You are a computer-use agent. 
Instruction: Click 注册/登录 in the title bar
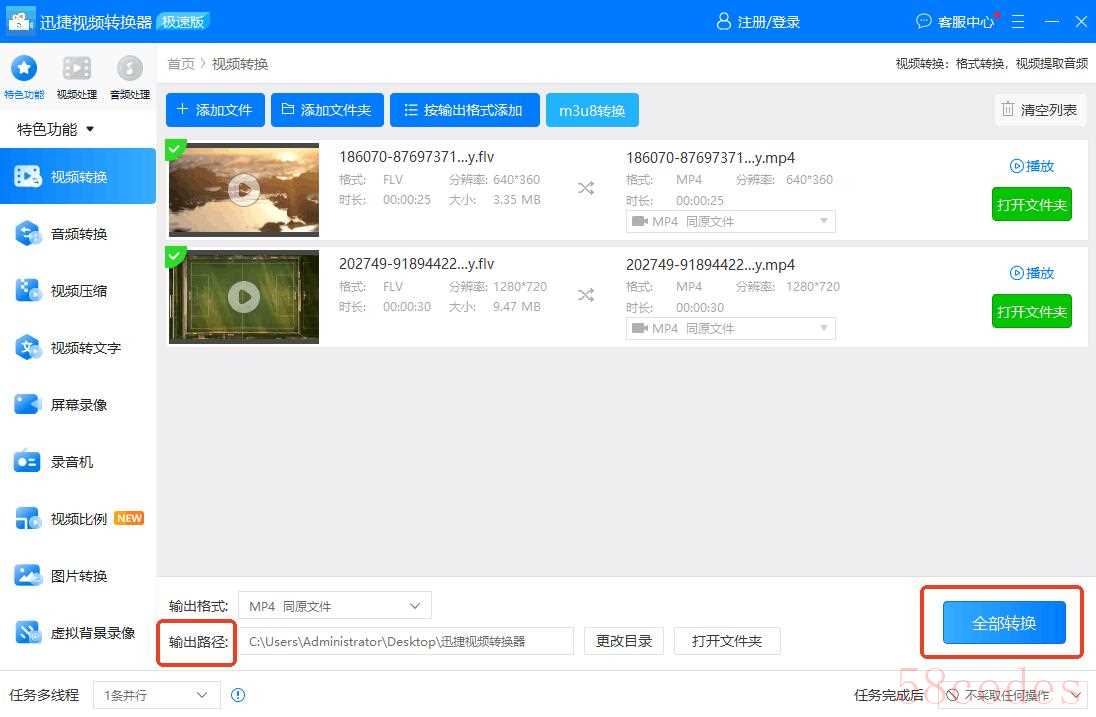tap(758, 22)
